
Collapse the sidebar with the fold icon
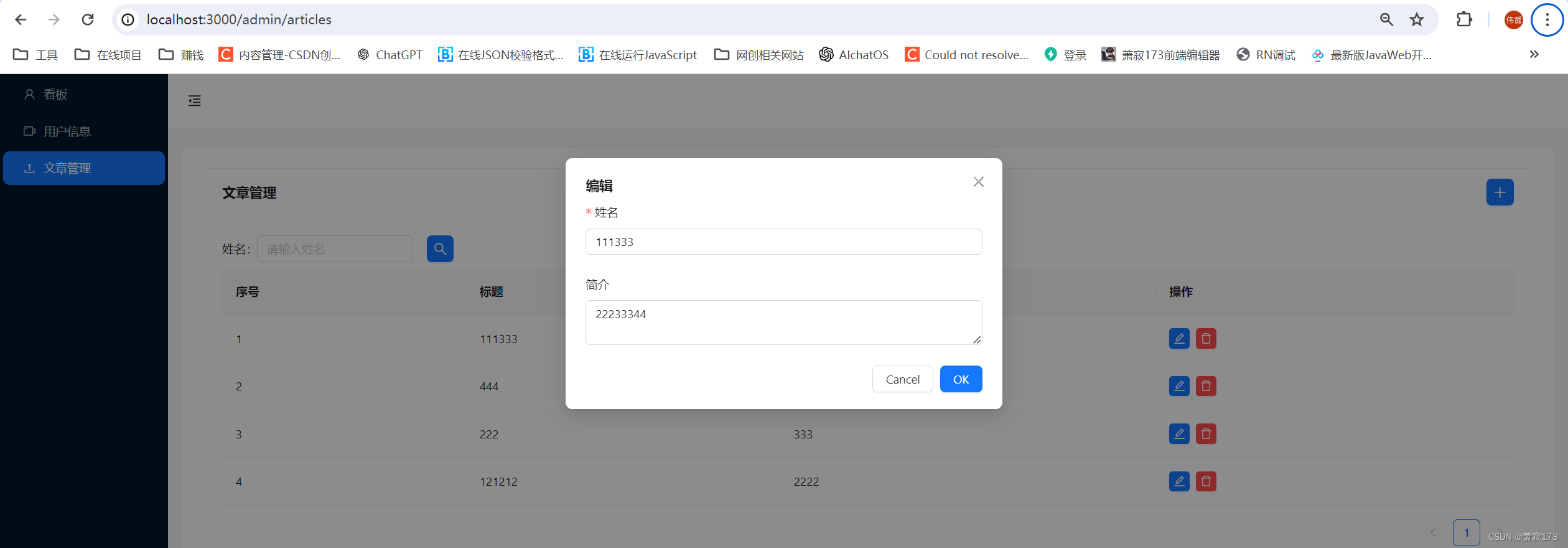195,101
